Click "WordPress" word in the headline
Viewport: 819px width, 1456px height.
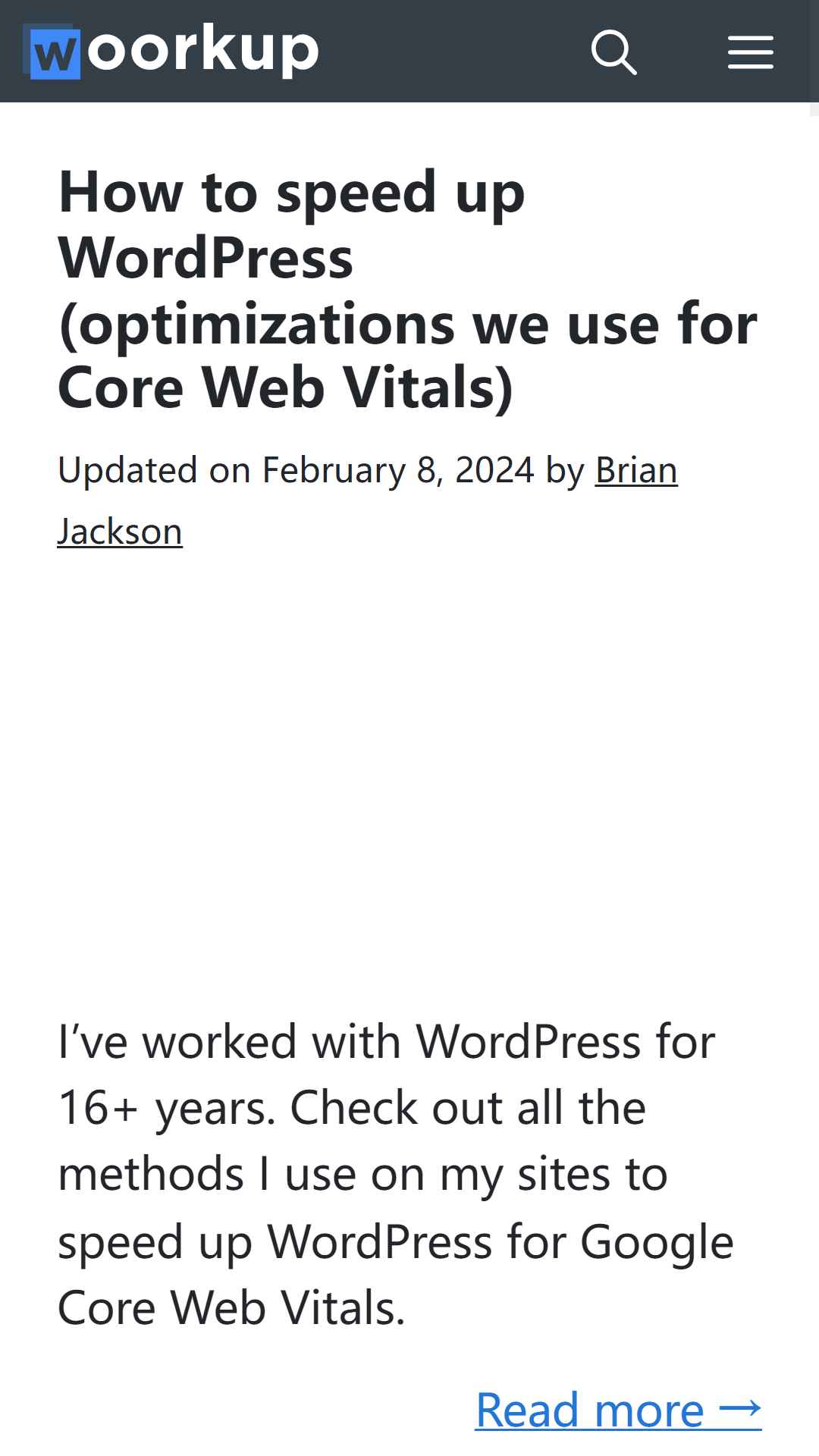pos(206,259)
